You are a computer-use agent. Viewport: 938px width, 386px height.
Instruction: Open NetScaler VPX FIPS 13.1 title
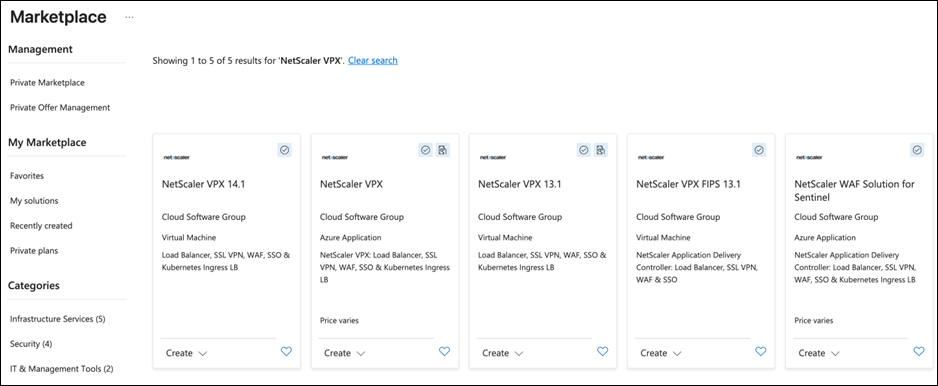pos(689,184)
